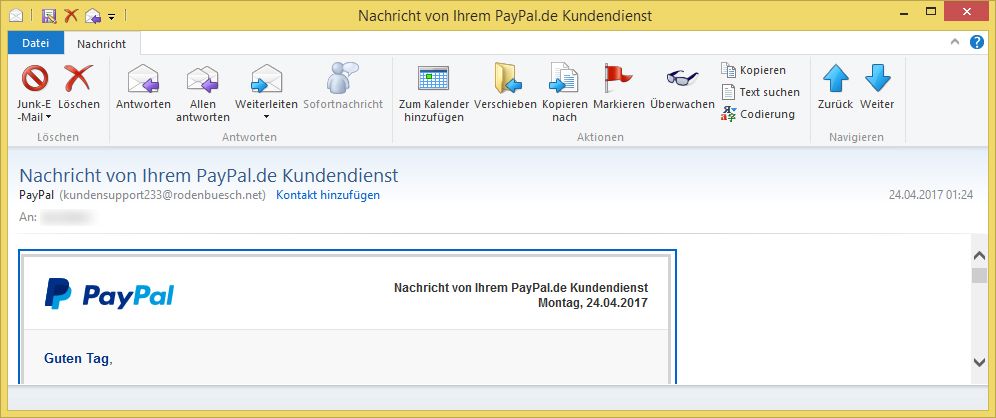Open the help question mark icon

[x=976, y=43]
